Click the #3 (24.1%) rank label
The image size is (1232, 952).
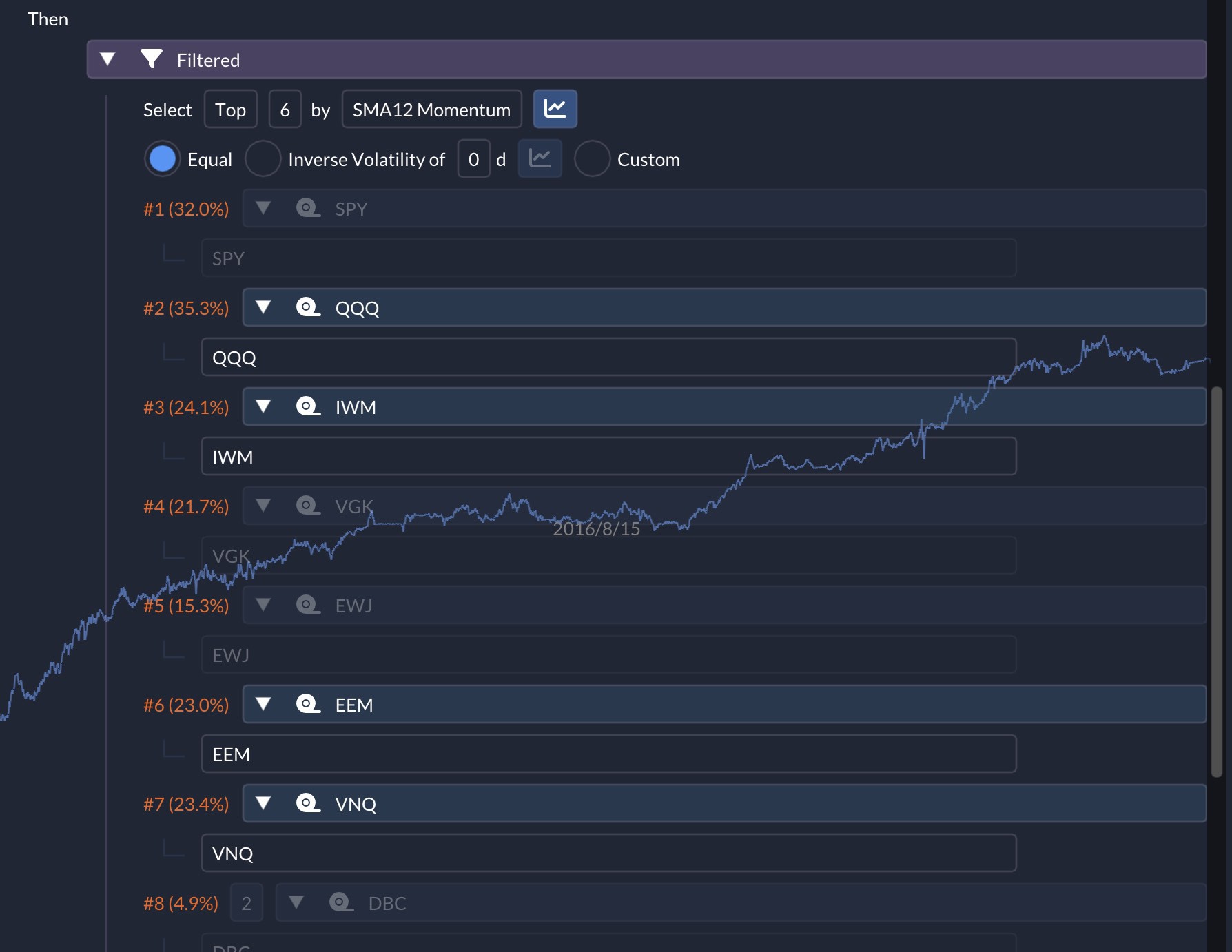coord(186,407)
